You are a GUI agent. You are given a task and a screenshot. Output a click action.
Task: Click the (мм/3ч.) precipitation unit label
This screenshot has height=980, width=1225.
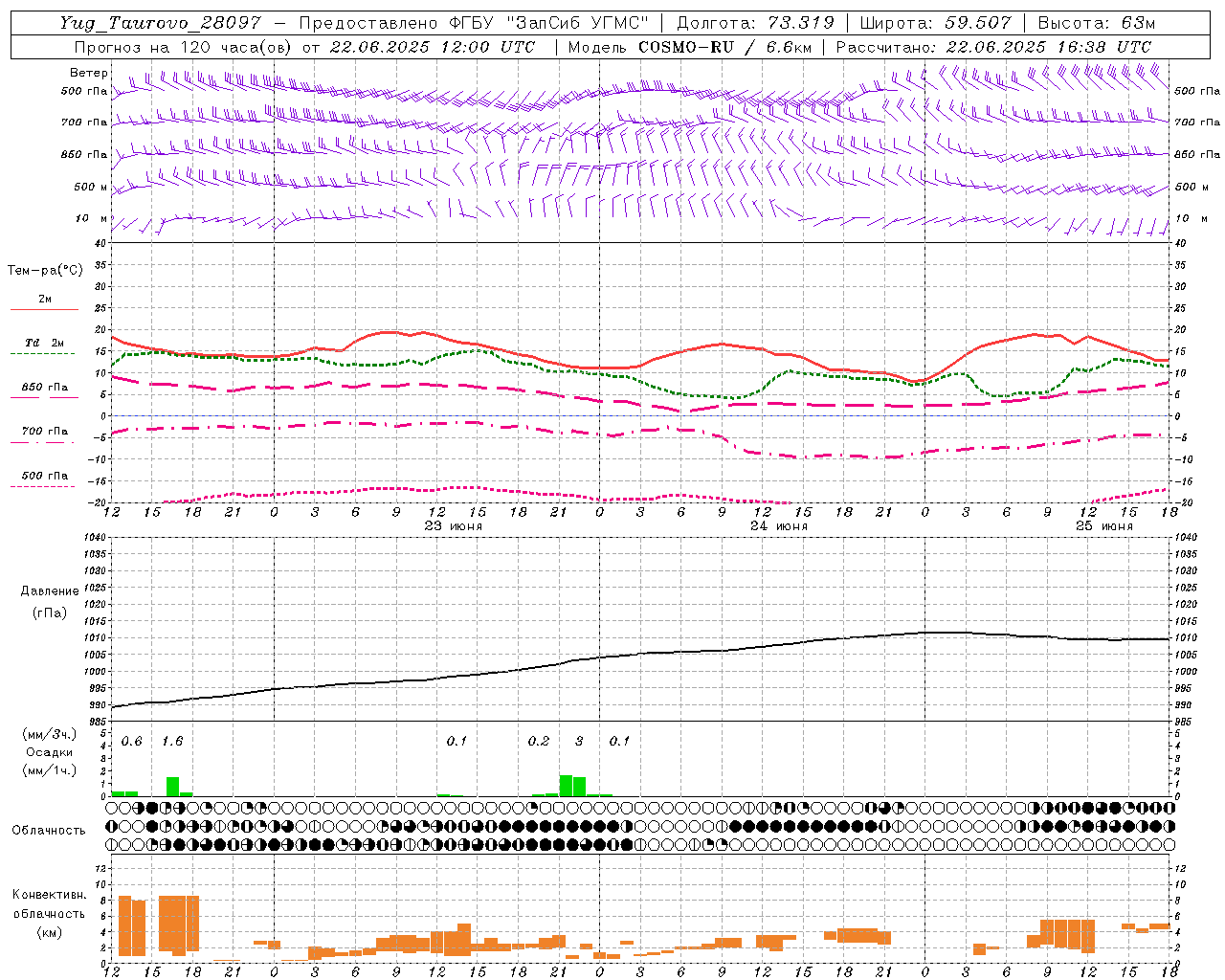(50, 735)
